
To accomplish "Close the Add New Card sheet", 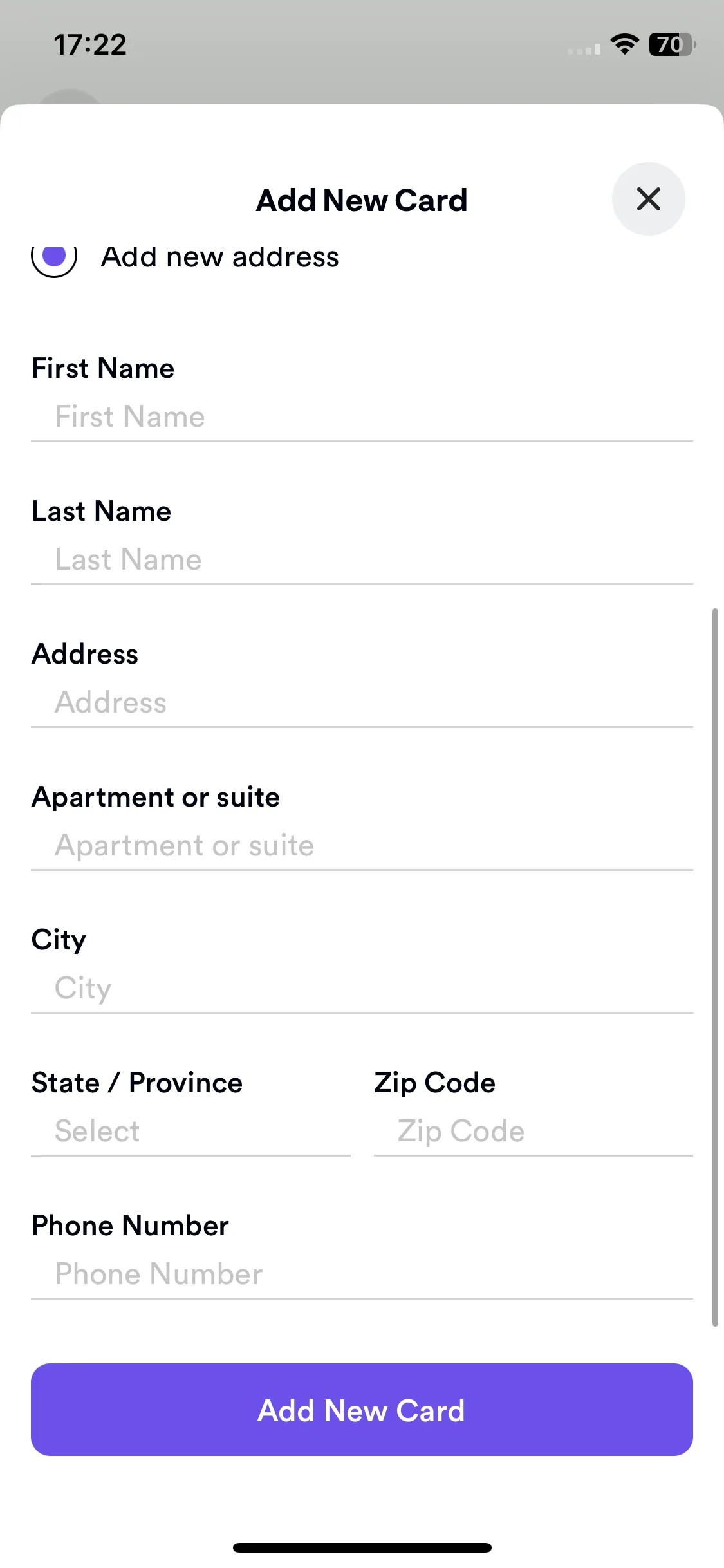I will pyautogui.click(x=648, y=199).
